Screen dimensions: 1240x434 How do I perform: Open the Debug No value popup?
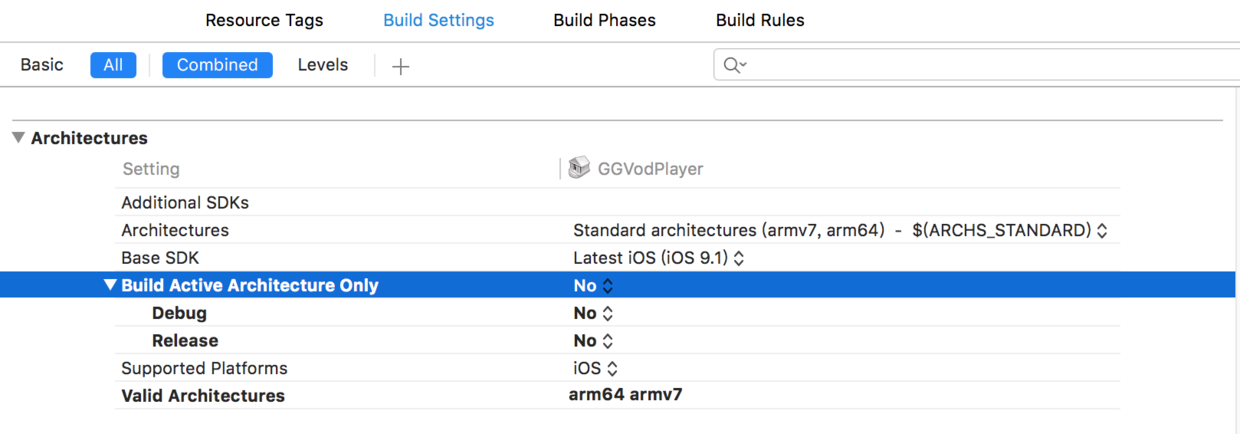pyautogui.click(x=593, y=313)
